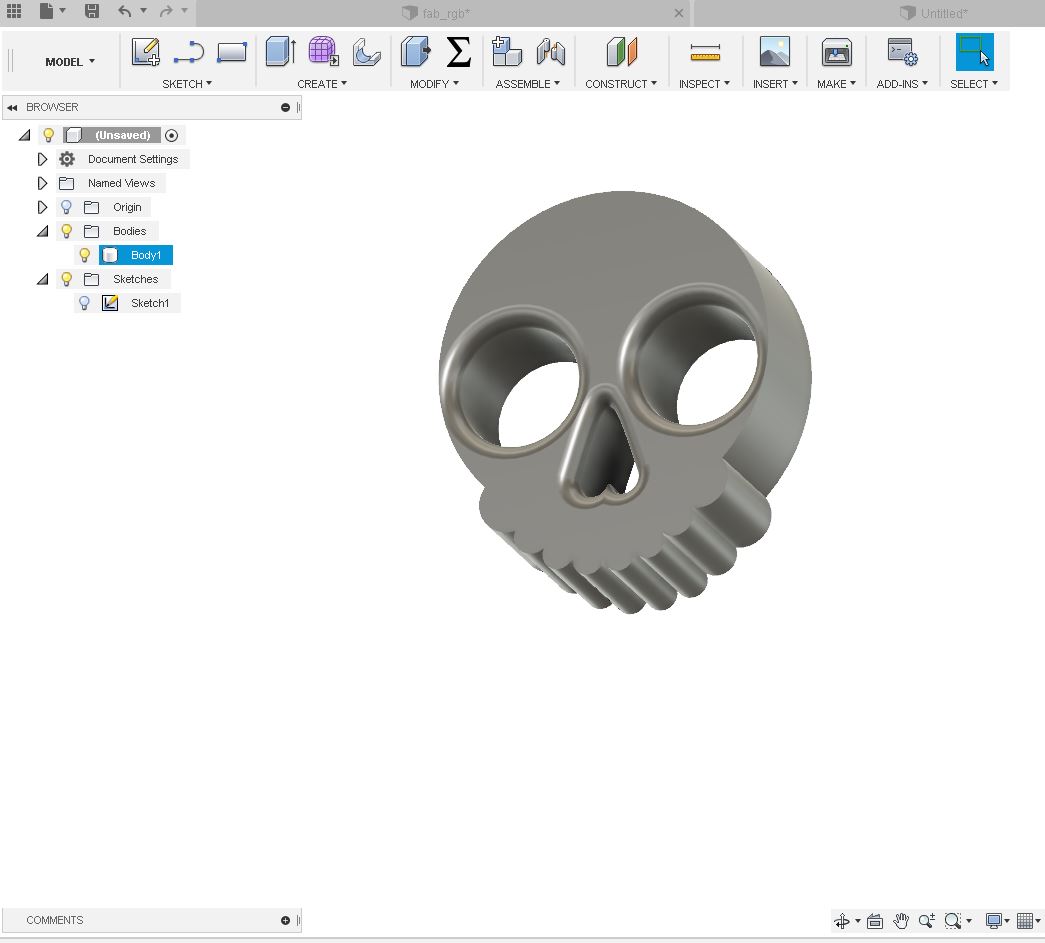The width and height of the screenshot is (1045, 943).
Task: Expand the Named Views node
Action: click(x=42, y=183)
